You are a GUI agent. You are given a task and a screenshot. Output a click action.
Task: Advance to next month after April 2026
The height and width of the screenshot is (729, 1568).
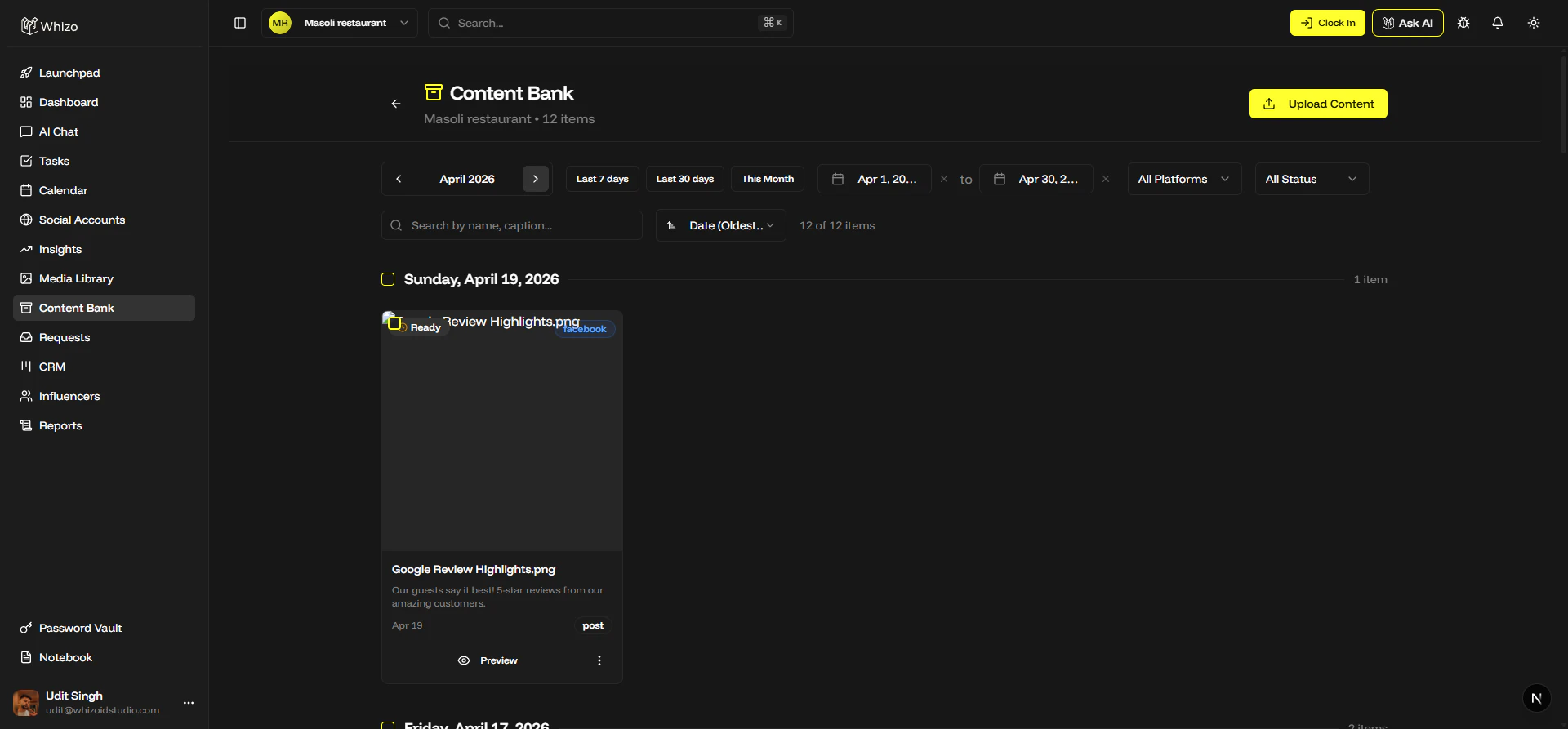[x=536, y=179]
